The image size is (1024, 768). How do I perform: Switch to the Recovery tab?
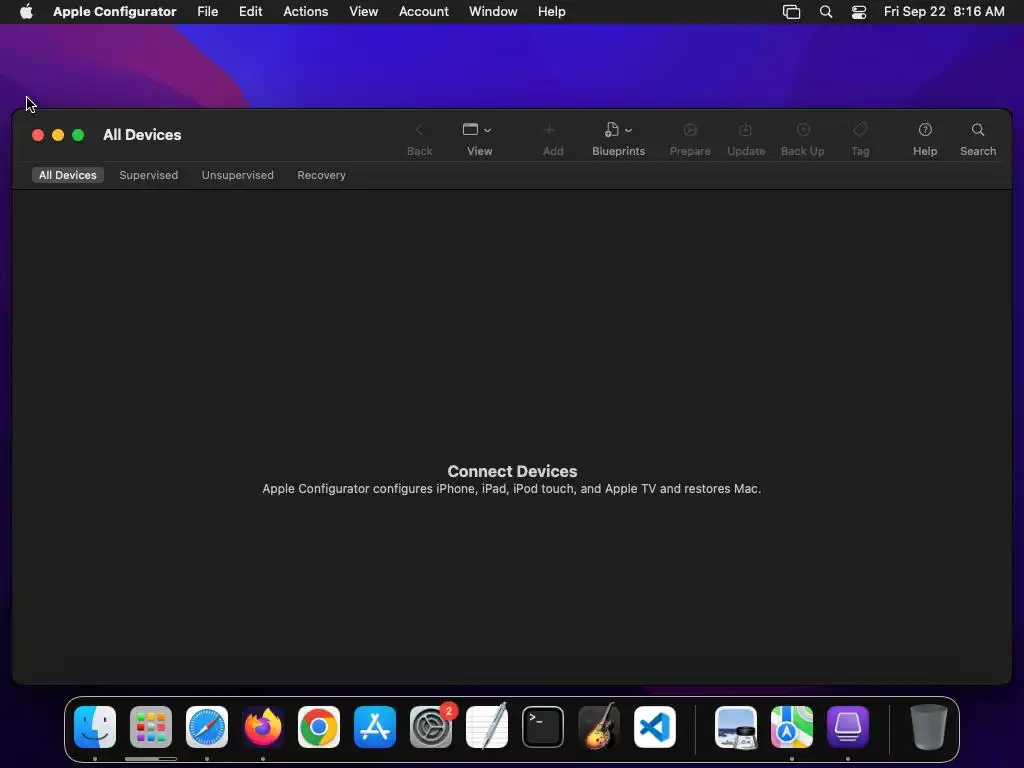click(321, 175)
